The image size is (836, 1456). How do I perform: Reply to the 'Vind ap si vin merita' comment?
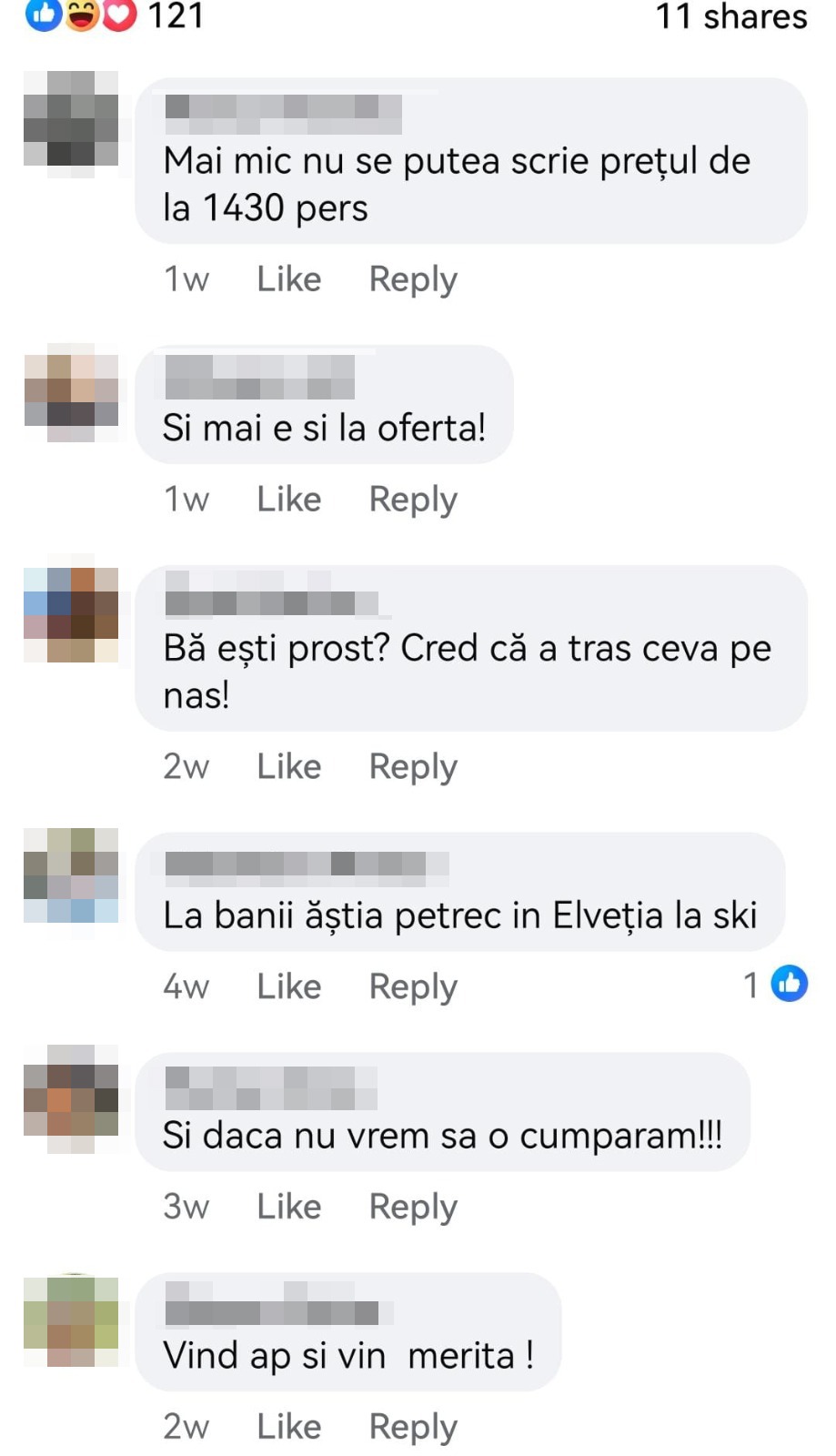click(x=413, y=1428)
